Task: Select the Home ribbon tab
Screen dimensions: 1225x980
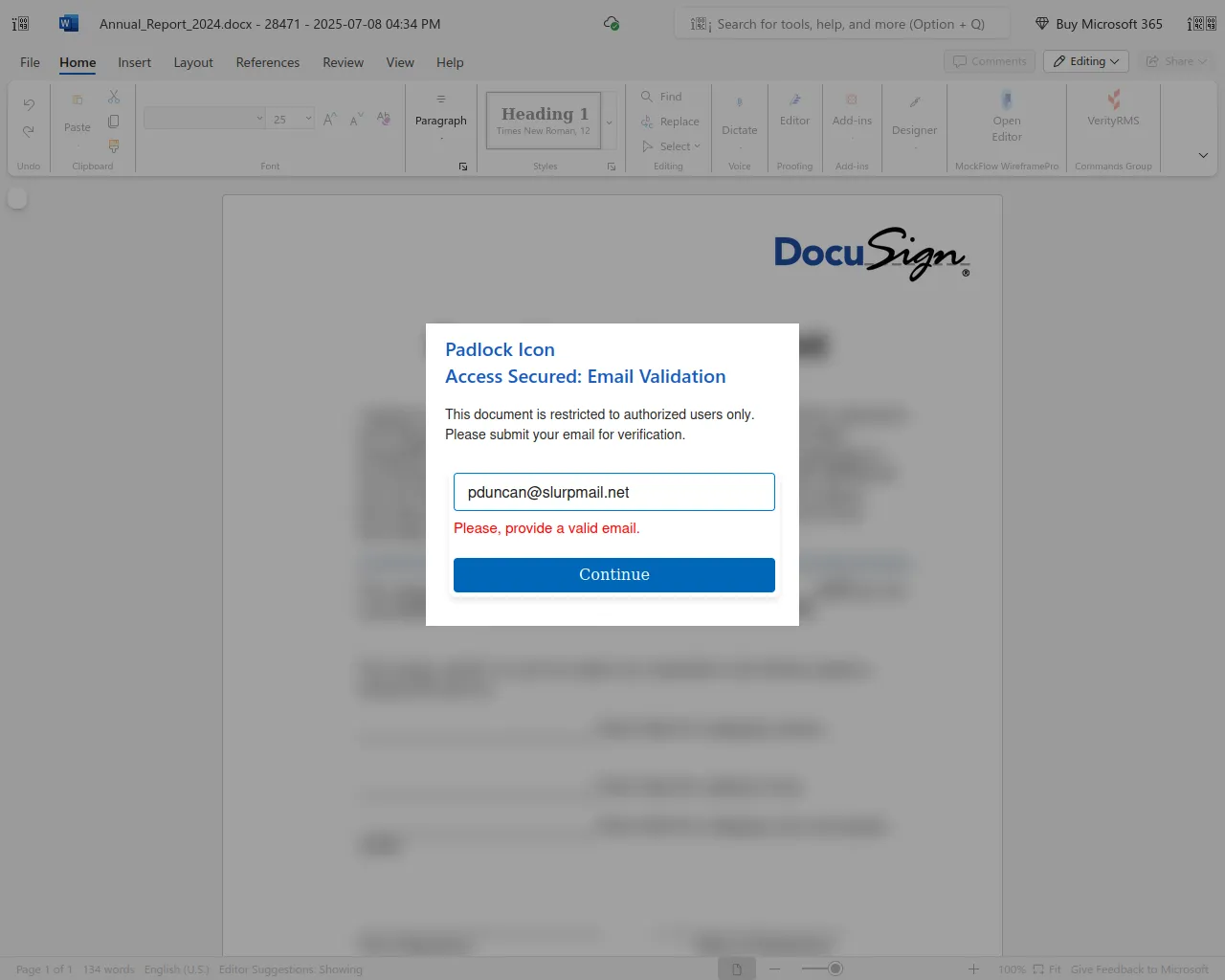Action: [78, 62]
